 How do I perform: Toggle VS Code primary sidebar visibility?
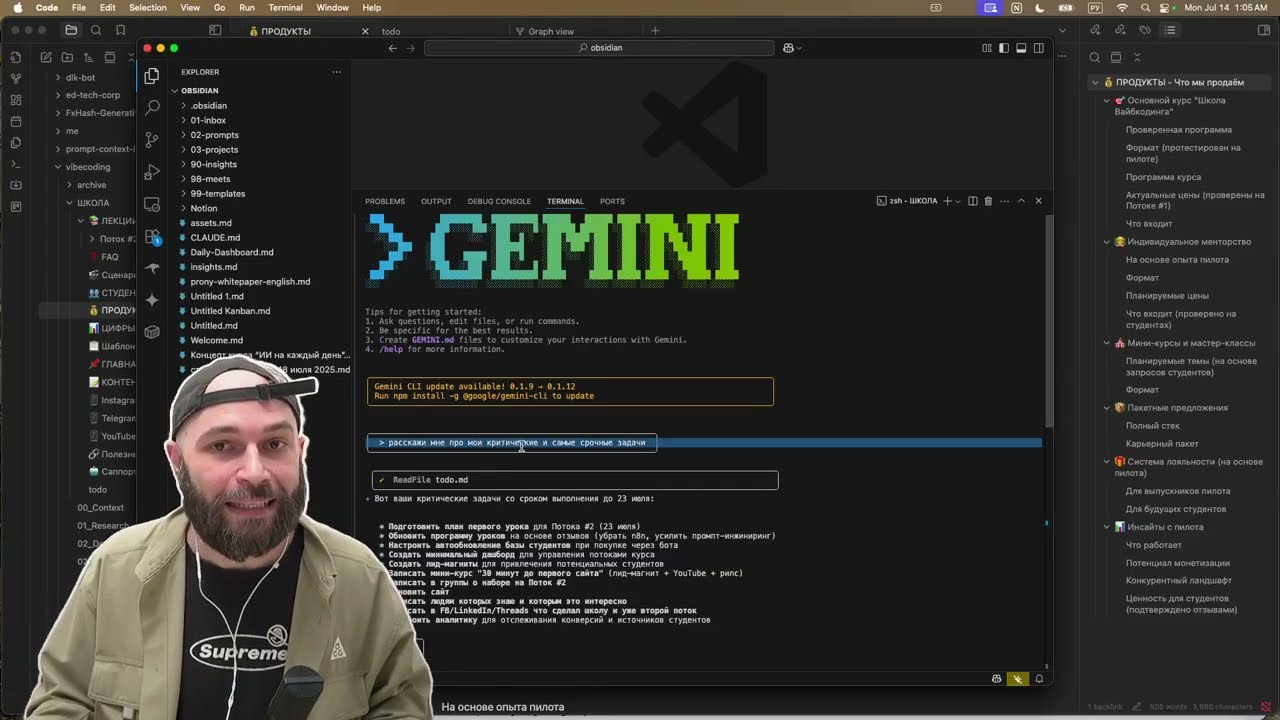(x=1004, y=48)
